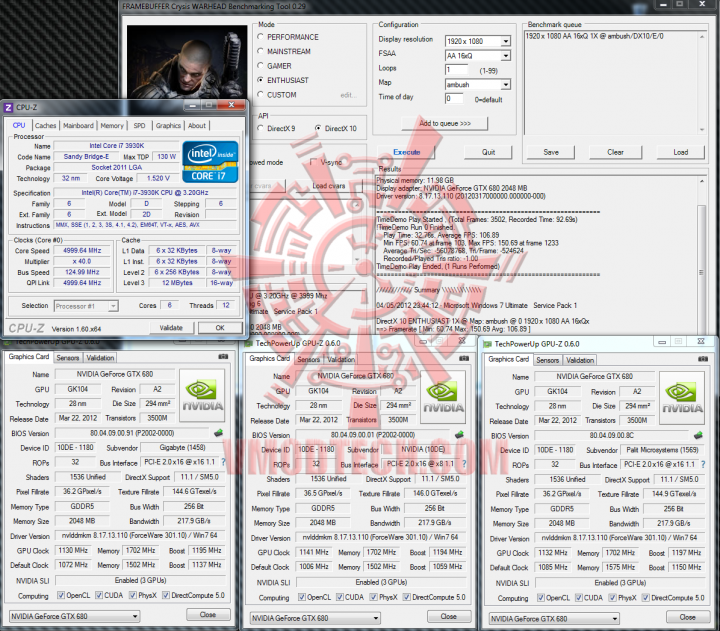Toggle OpenCL checkbox in Gigabyte GPU-Z window
The image size is (720, 631).
click(61, 595)
